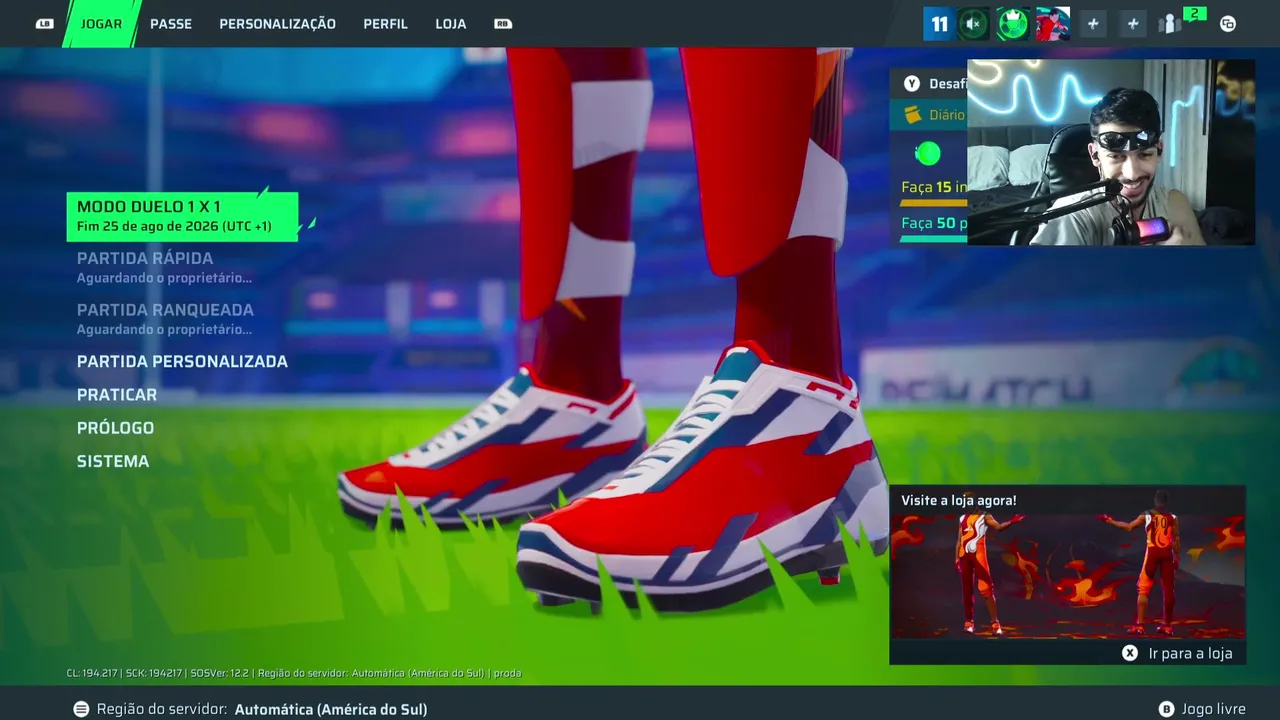Viewport: 1280px width, 720px height.
Task: Click the blue level 11 badge
Action: (938, 24)
